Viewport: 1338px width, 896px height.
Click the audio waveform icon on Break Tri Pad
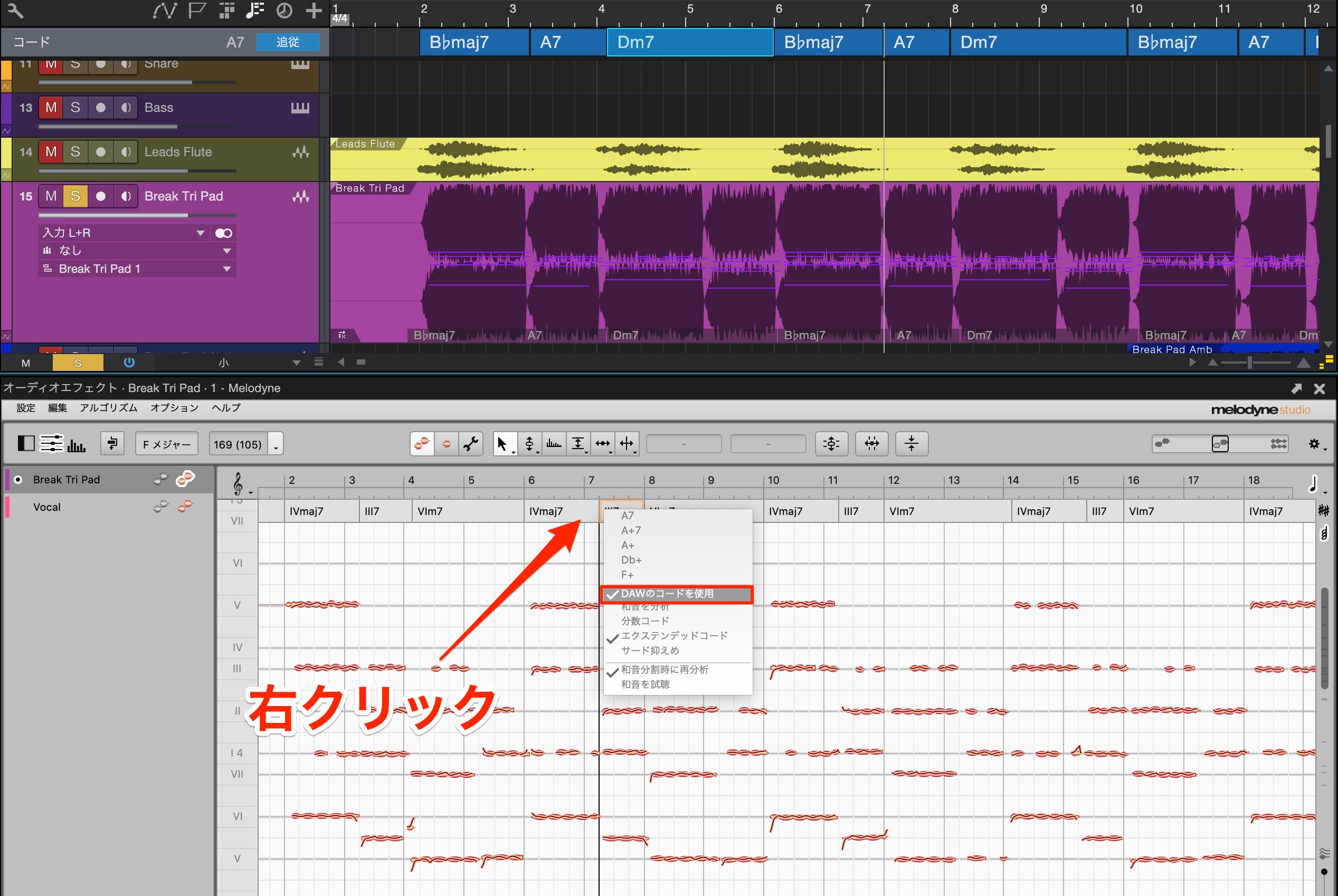[x=301, y=197]
